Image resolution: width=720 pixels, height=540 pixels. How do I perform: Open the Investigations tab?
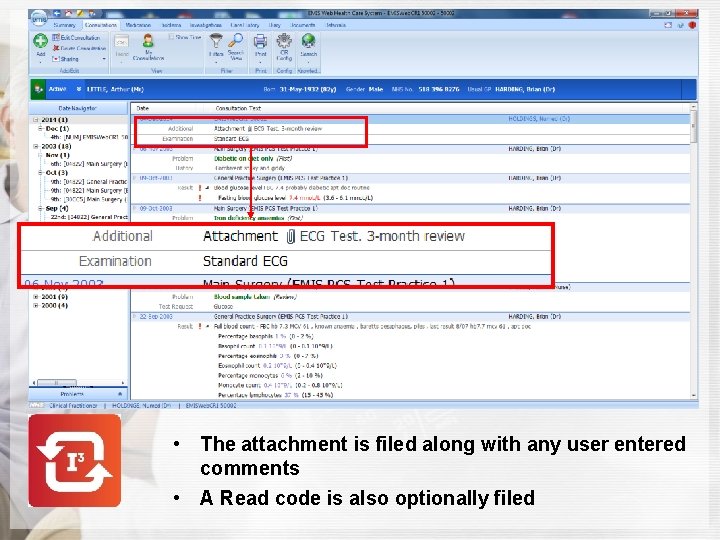tap(206, 25)
